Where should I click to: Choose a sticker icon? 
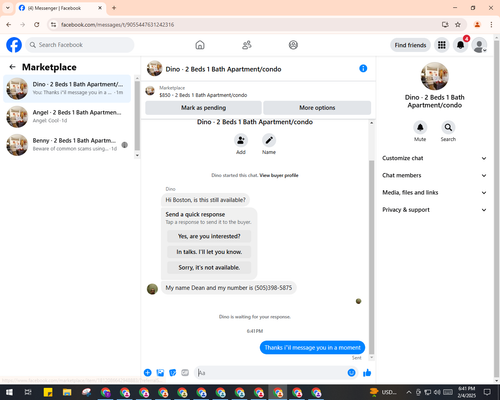[x=173, y=373]
